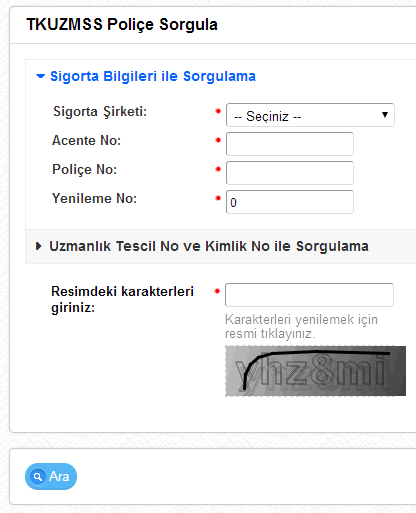Refresh the captcha by clicking its image
Viewport: 416px width, 513px height.
tap(315, 371)
